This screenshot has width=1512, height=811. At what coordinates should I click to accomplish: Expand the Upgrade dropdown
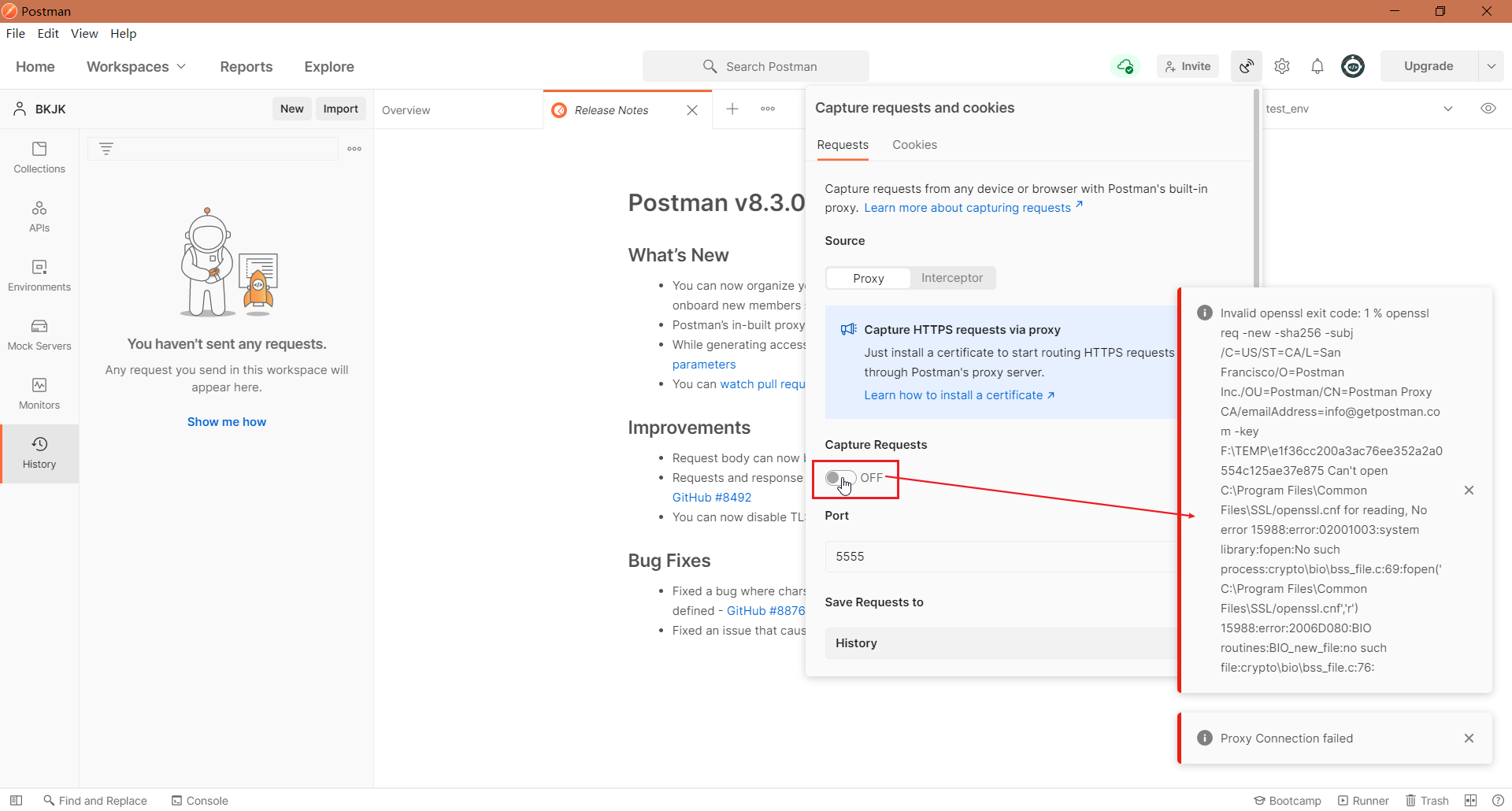click(1492, 66)
